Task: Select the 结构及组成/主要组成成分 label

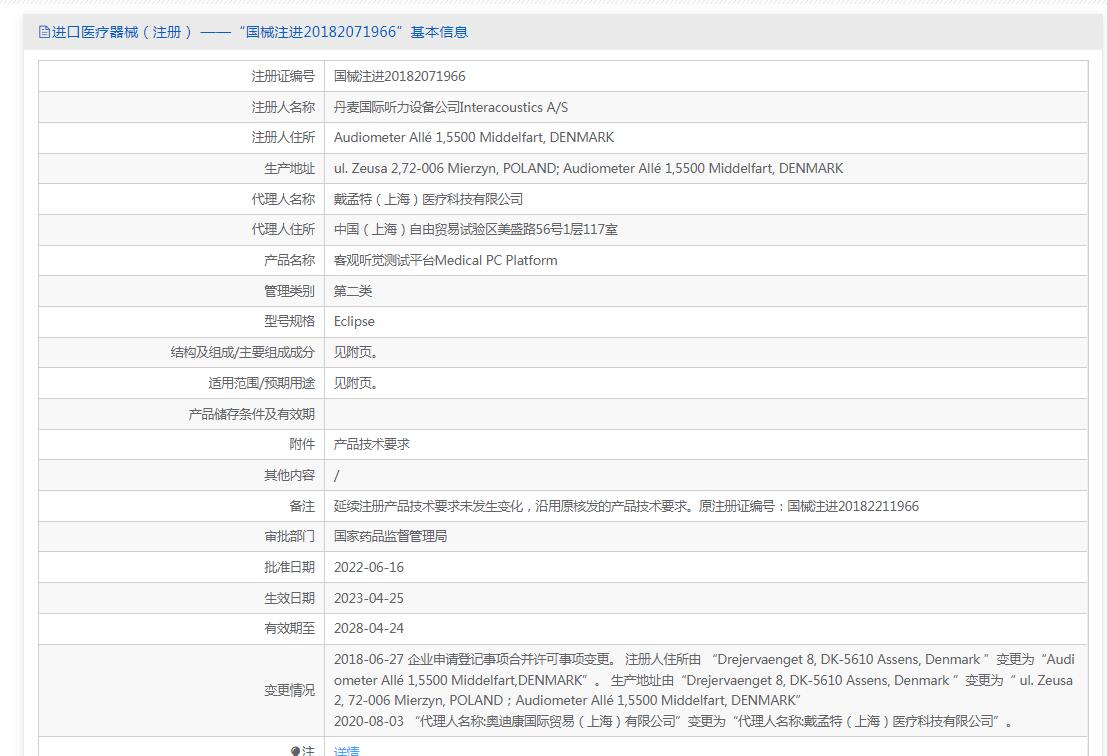Action: click(243, 352)
